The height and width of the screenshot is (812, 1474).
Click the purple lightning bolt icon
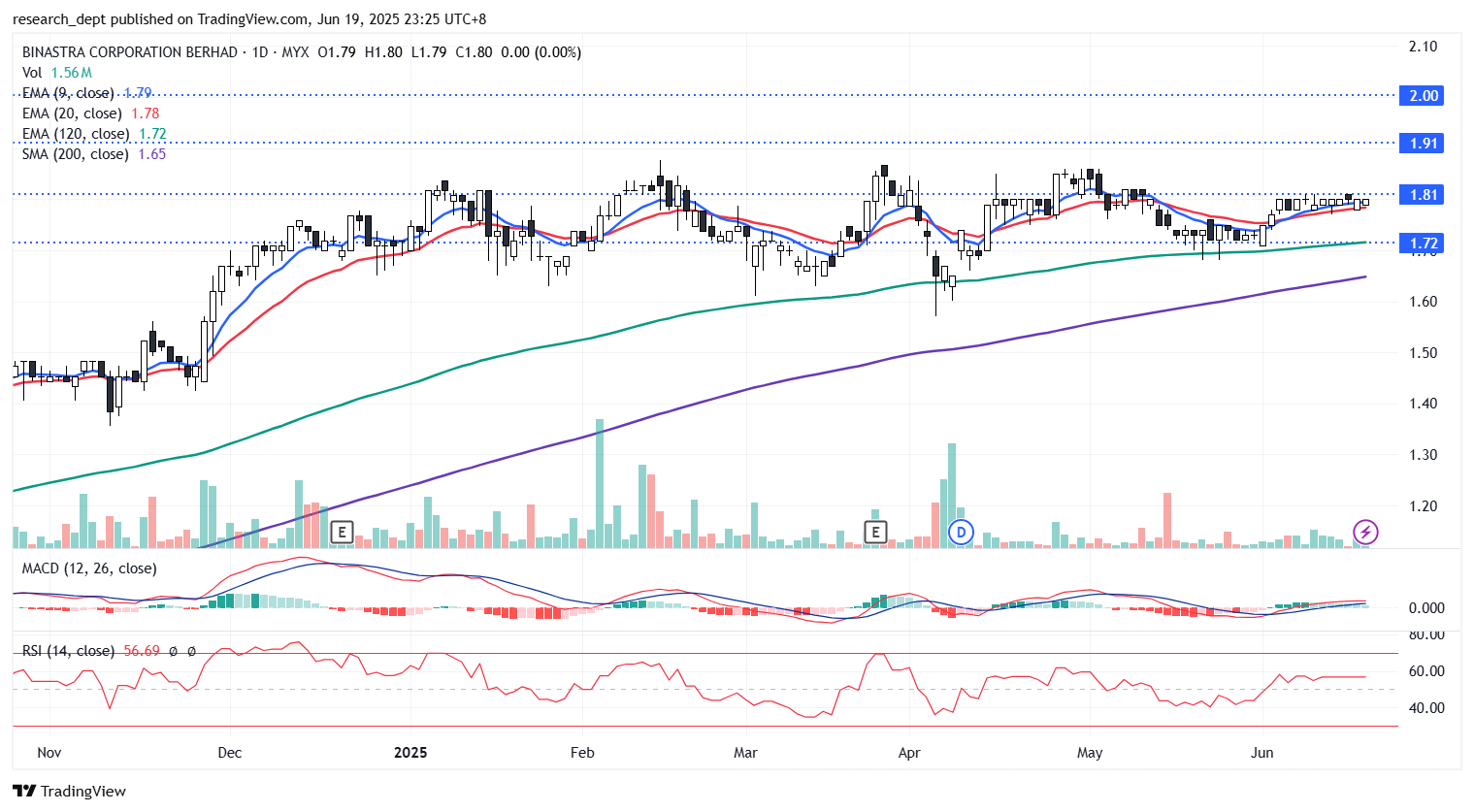point(1365,532)
